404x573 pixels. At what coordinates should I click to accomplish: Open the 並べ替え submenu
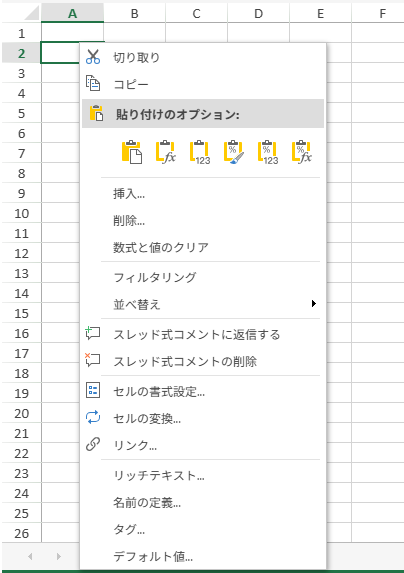point(203,304)
